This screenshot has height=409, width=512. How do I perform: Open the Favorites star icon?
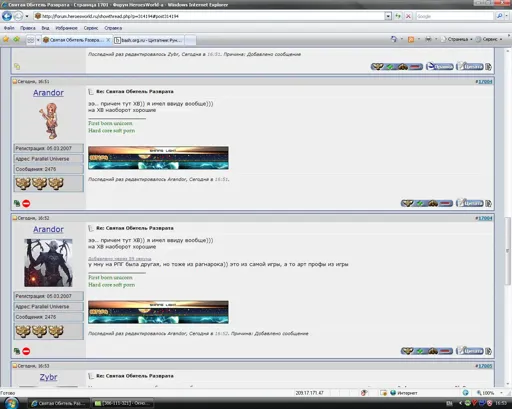(6, 40)
